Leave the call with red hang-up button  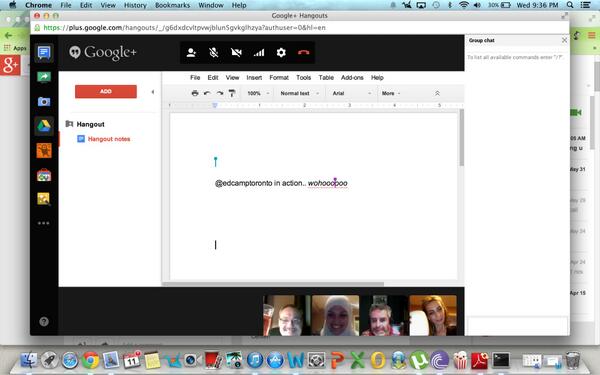point(303,52)
